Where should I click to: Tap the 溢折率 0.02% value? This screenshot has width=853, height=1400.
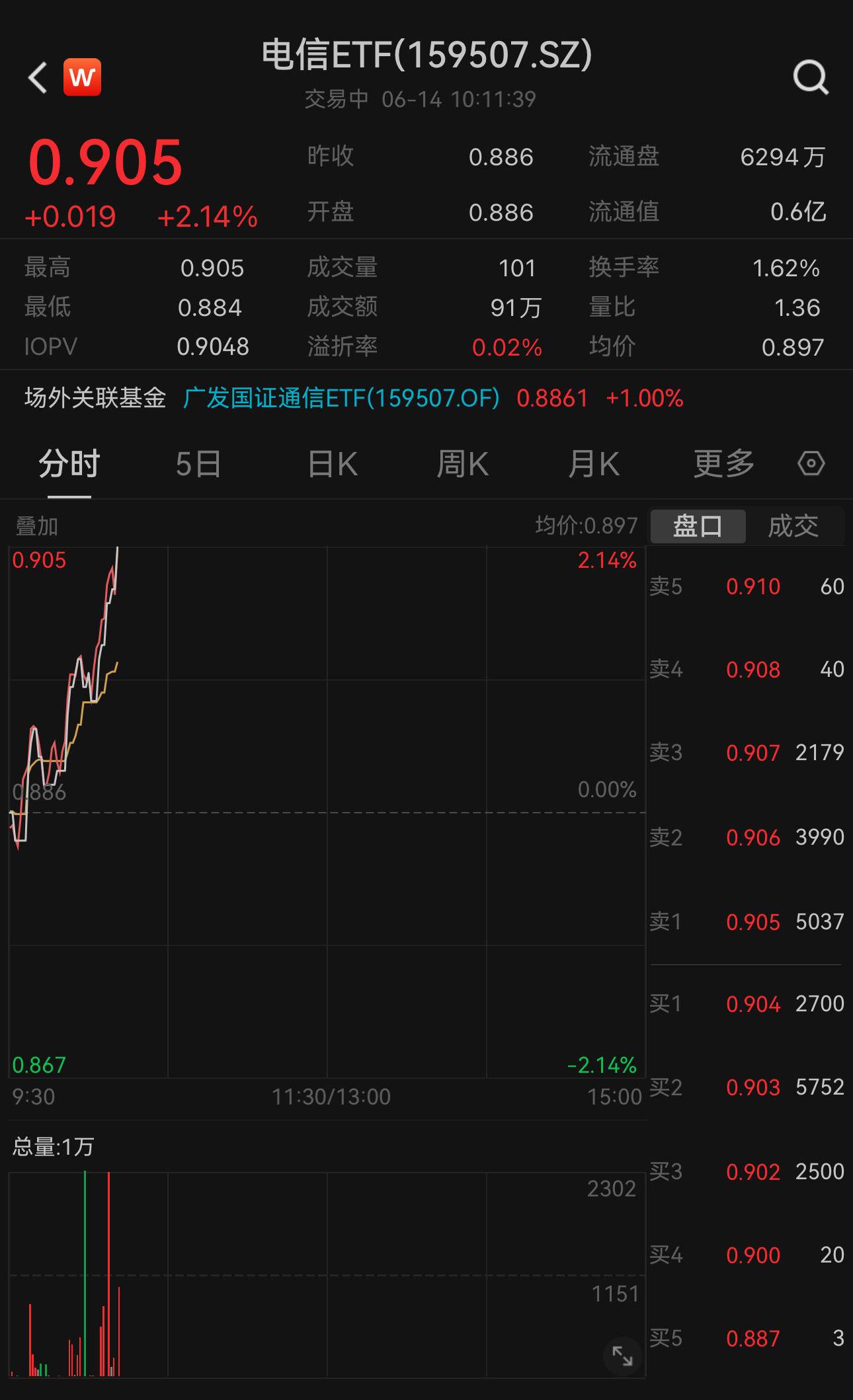[x=507, y=346]
